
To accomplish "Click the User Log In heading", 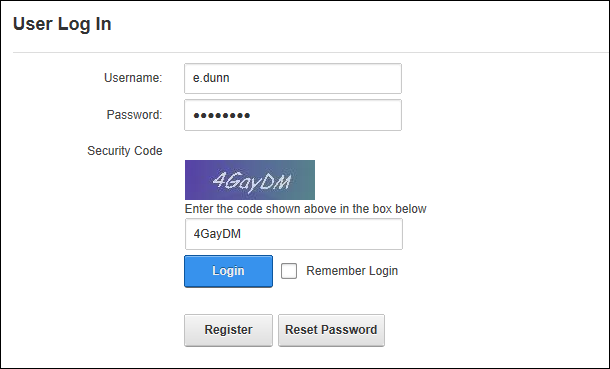I will point(62,24).
